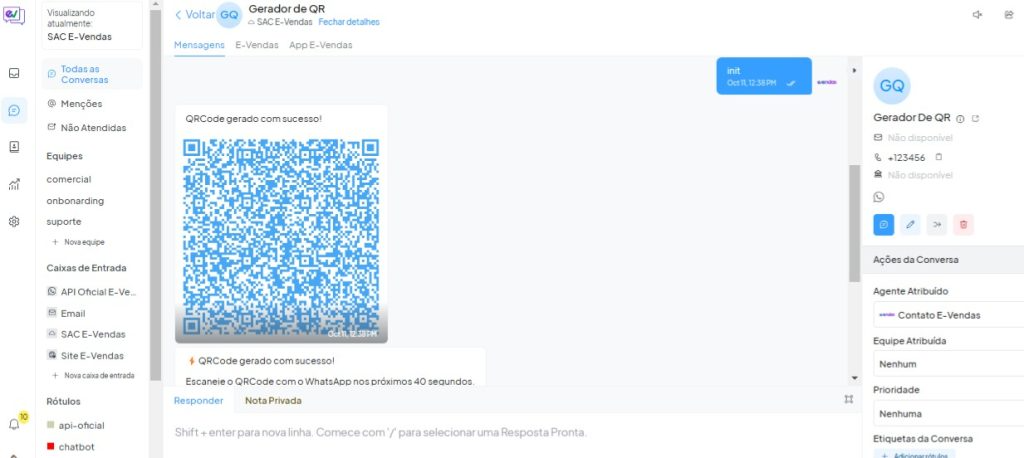Edit contact using pencil icon
The width and height of the screenshot is (1024, 458).
tap(910, 225)
